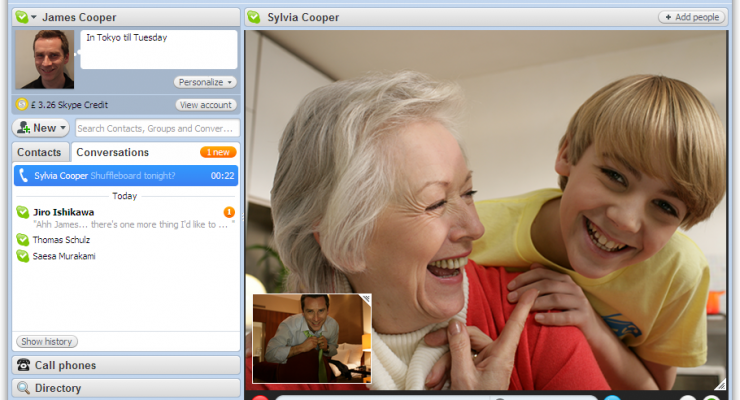The image size is (740, 400).
Task: Click James Cooper's profile picture
Action: click(x=45, y=60)
